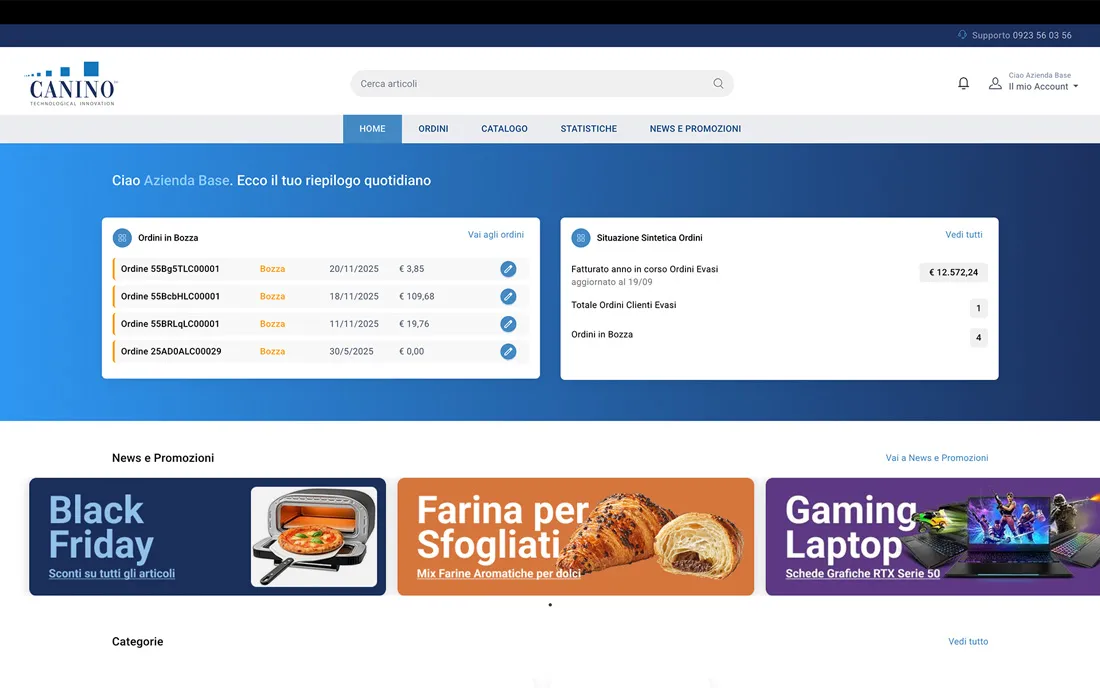Click the Ordini in Bozza panel icon
The width and height of the screenshot is (1100, 688).
[122, 238]
